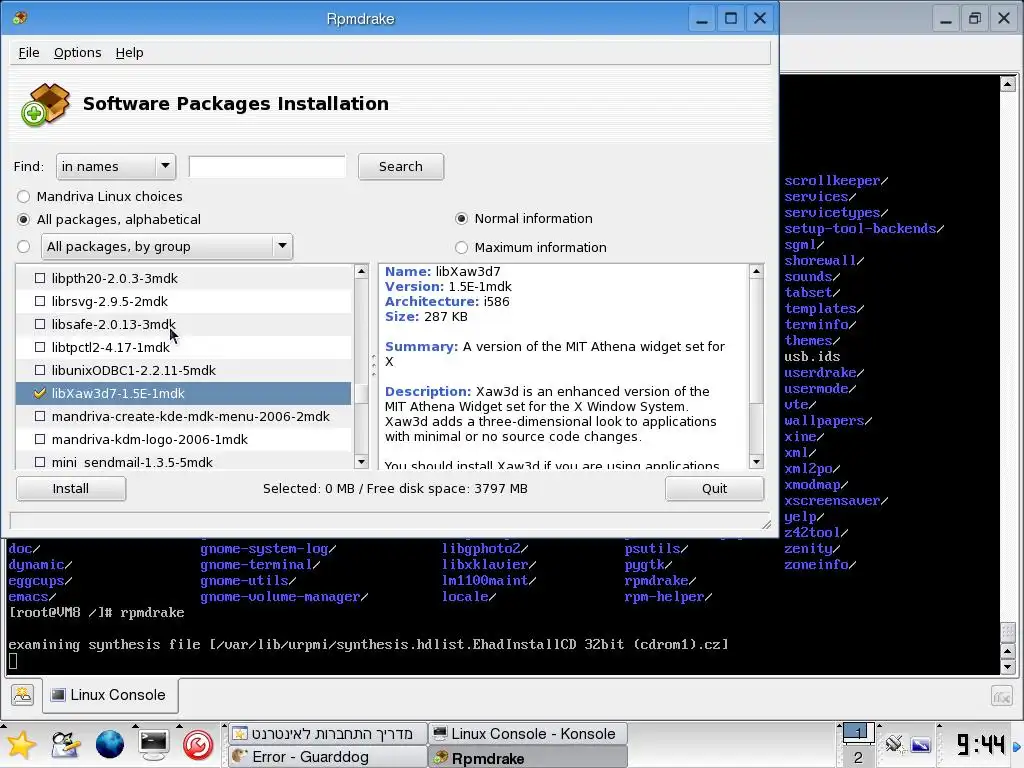The image size is (1024, 768).
Task: Switch to virtual desktop 2 in the pager
Action: 858,758
